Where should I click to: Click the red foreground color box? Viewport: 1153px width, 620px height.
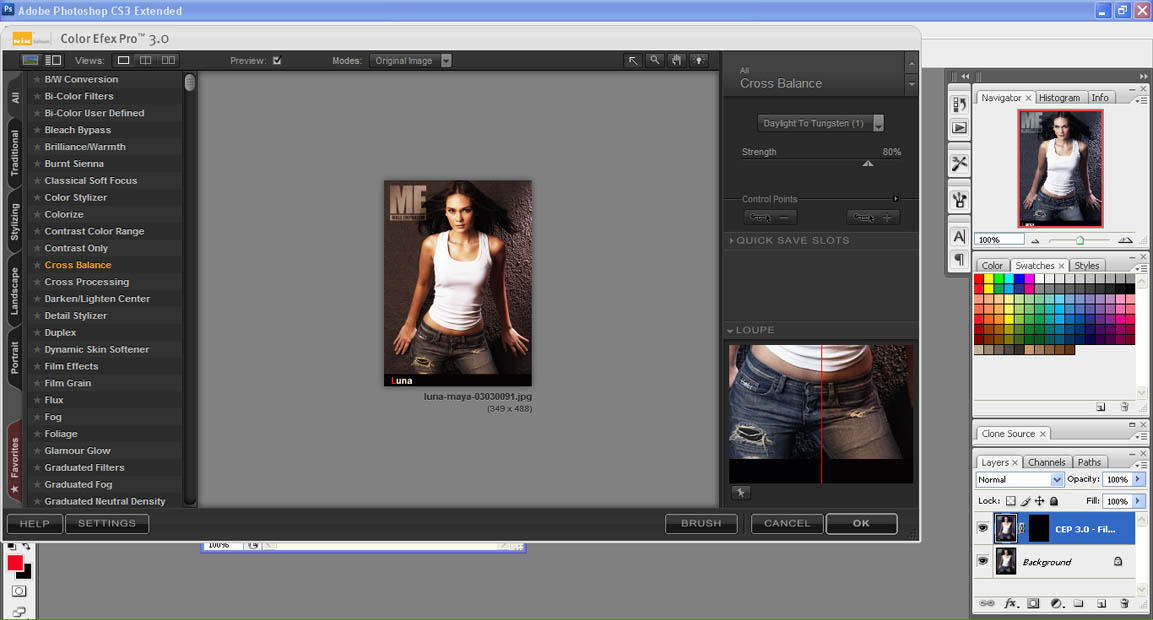15,563
